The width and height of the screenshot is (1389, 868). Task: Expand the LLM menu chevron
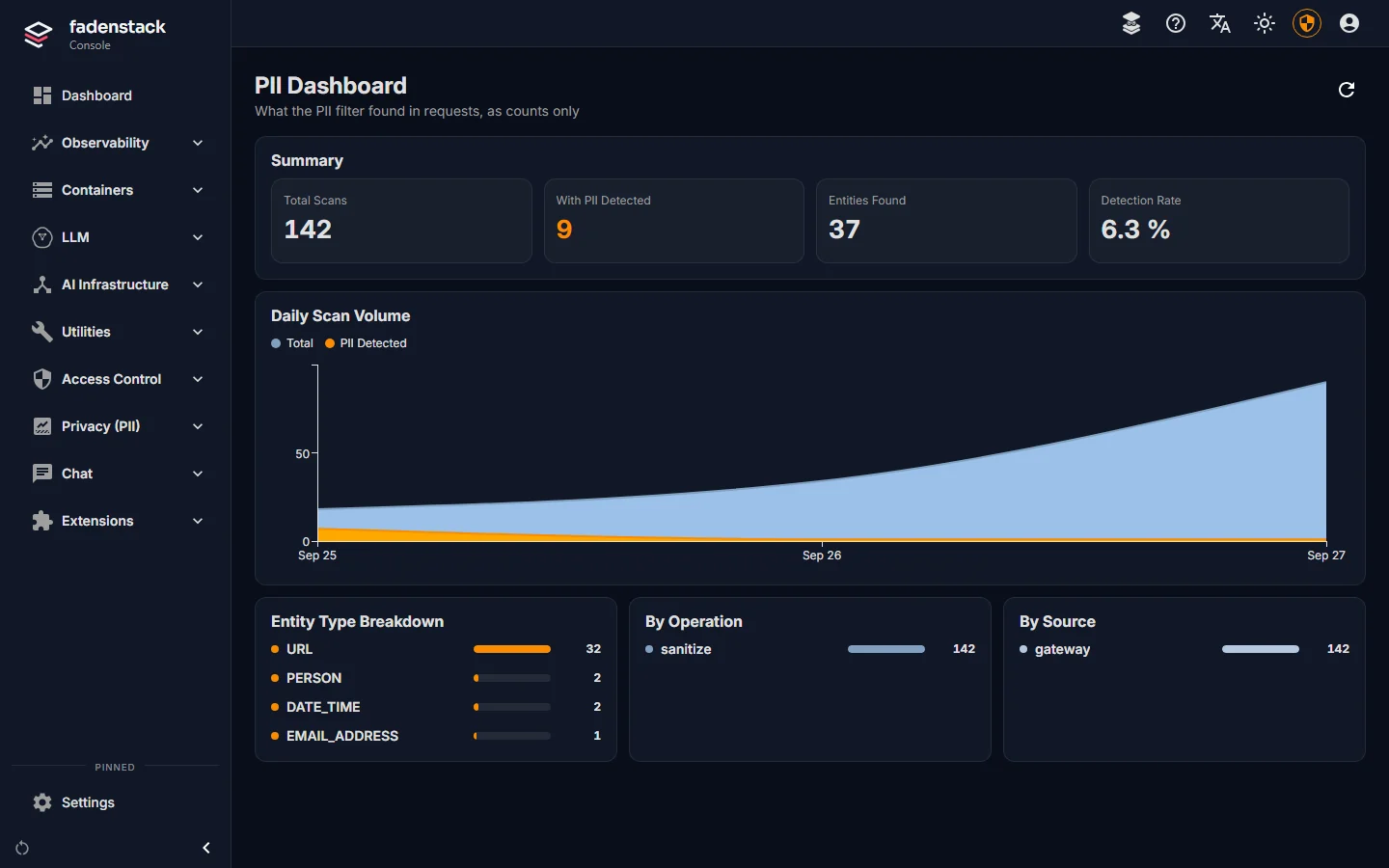[198, 237]
